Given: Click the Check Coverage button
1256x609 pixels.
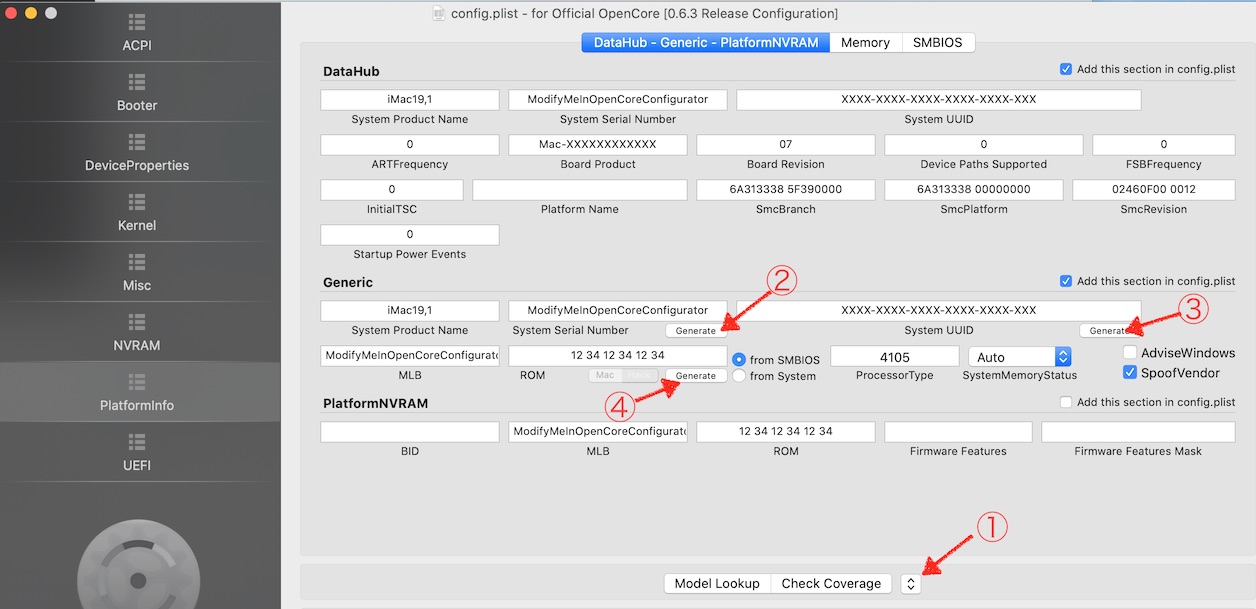Looking at the screenshot, I should coord(831,584).
